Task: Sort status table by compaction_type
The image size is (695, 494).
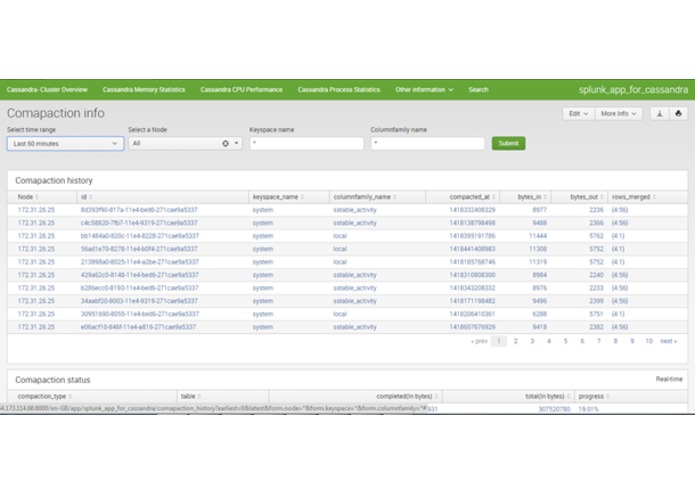Action: pyautogui.click(x=44, y=396)
